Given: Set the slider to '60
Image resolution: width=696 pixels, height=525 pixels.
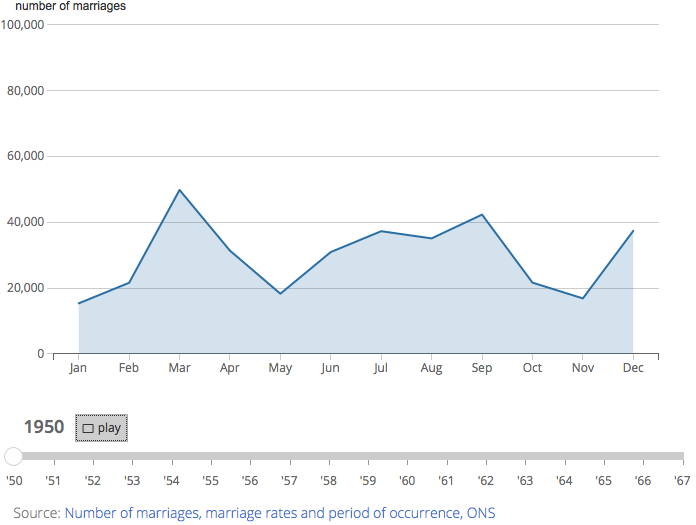Looking at the screenshot, I should click(407, 481).
